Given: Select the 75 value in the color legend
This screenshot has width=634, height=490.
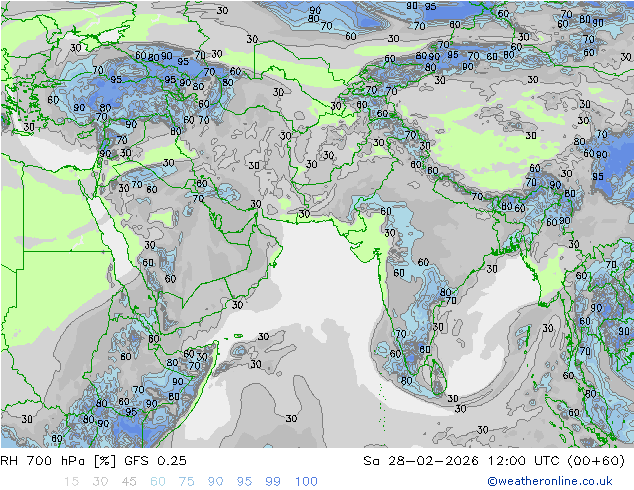Looking at the screenshot, I should 186,481.
